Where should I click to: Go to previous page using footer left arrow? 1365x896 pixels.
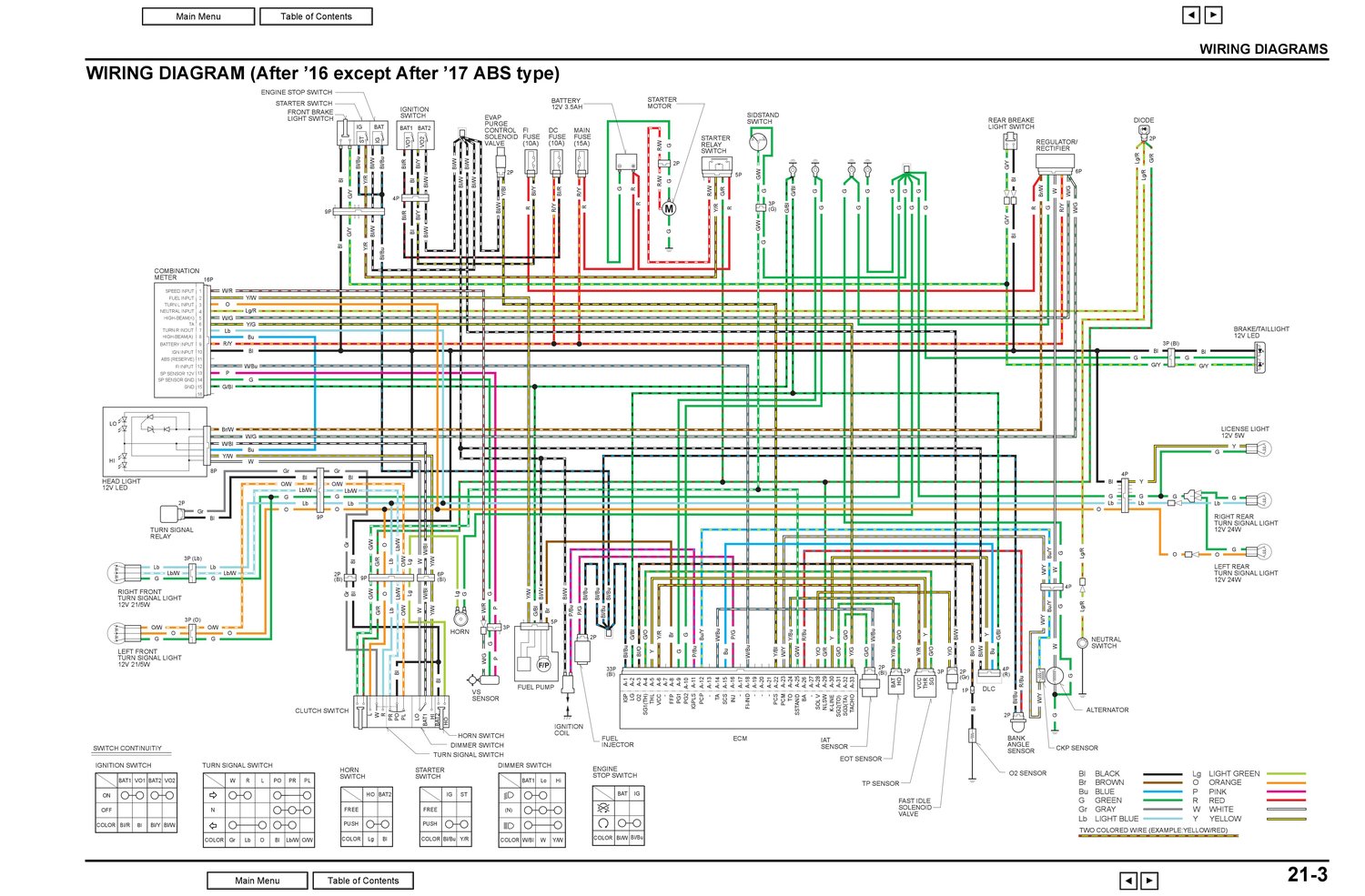(x=1128, y=881)
